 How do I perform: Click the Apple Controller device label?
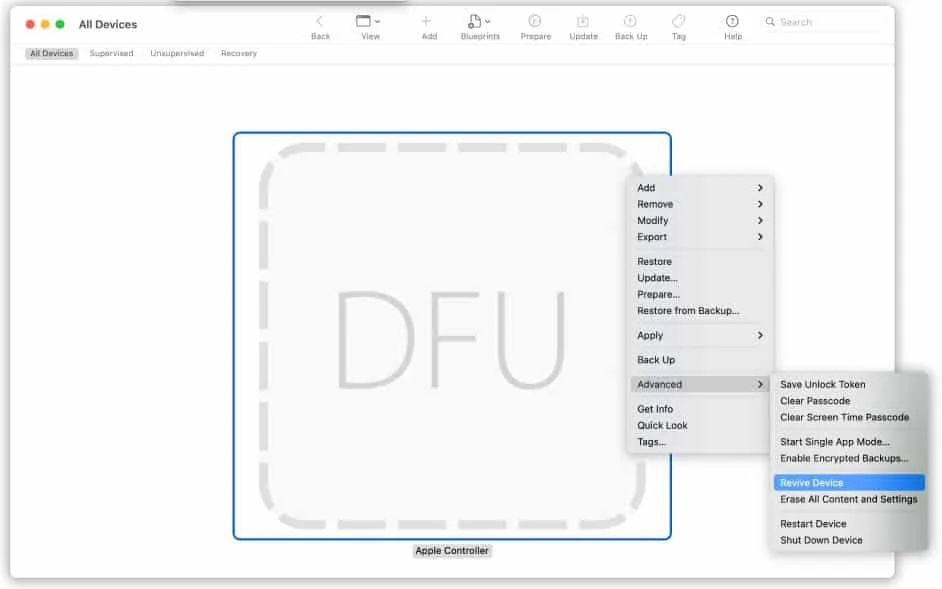pyautogui.click(x=452, y=551)
